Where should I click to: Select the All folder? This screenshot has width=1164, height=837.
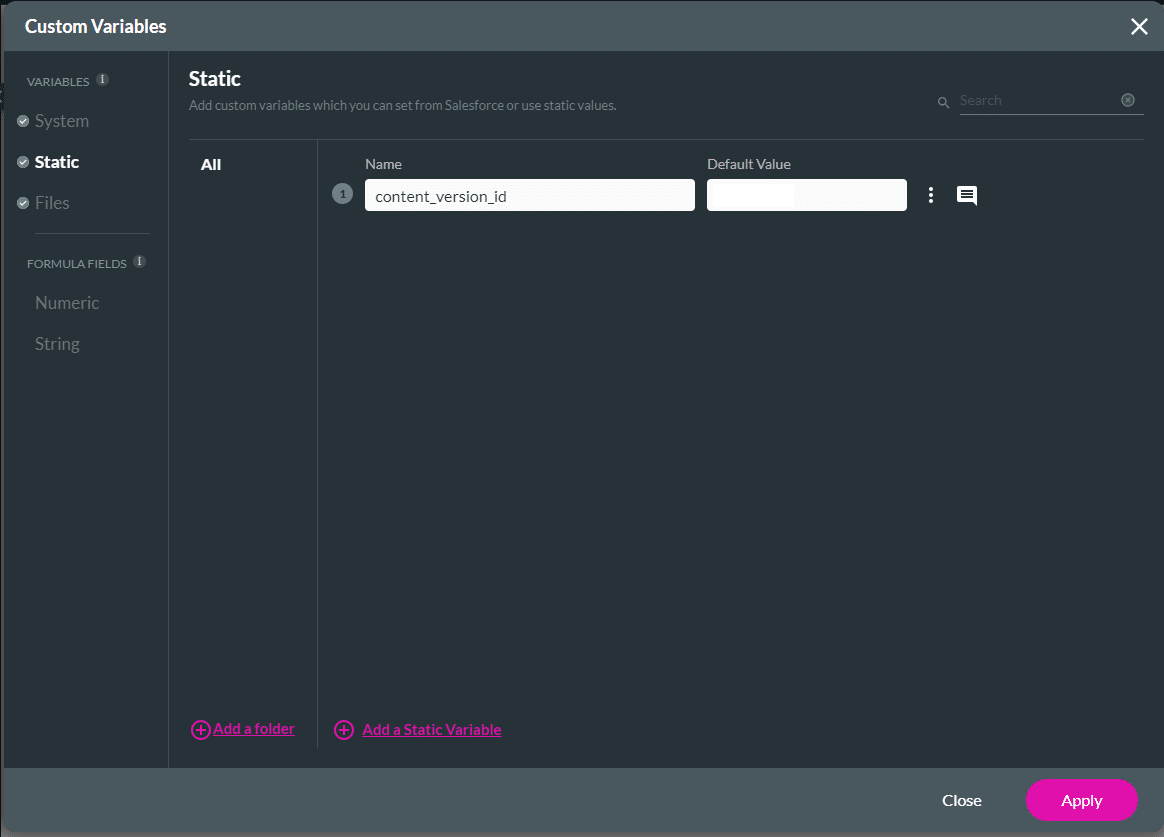click(211, 165)
